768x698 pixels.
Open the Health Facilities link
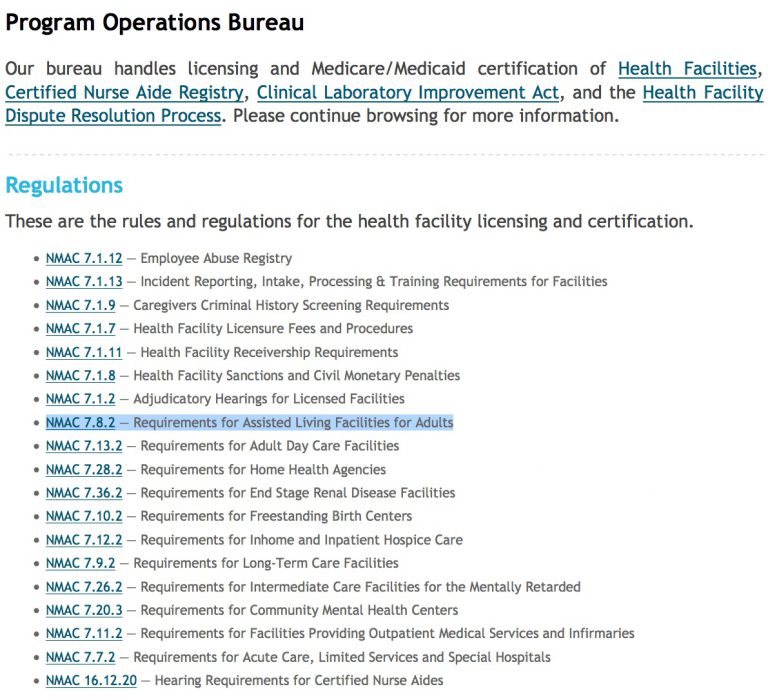pos(686,69)
